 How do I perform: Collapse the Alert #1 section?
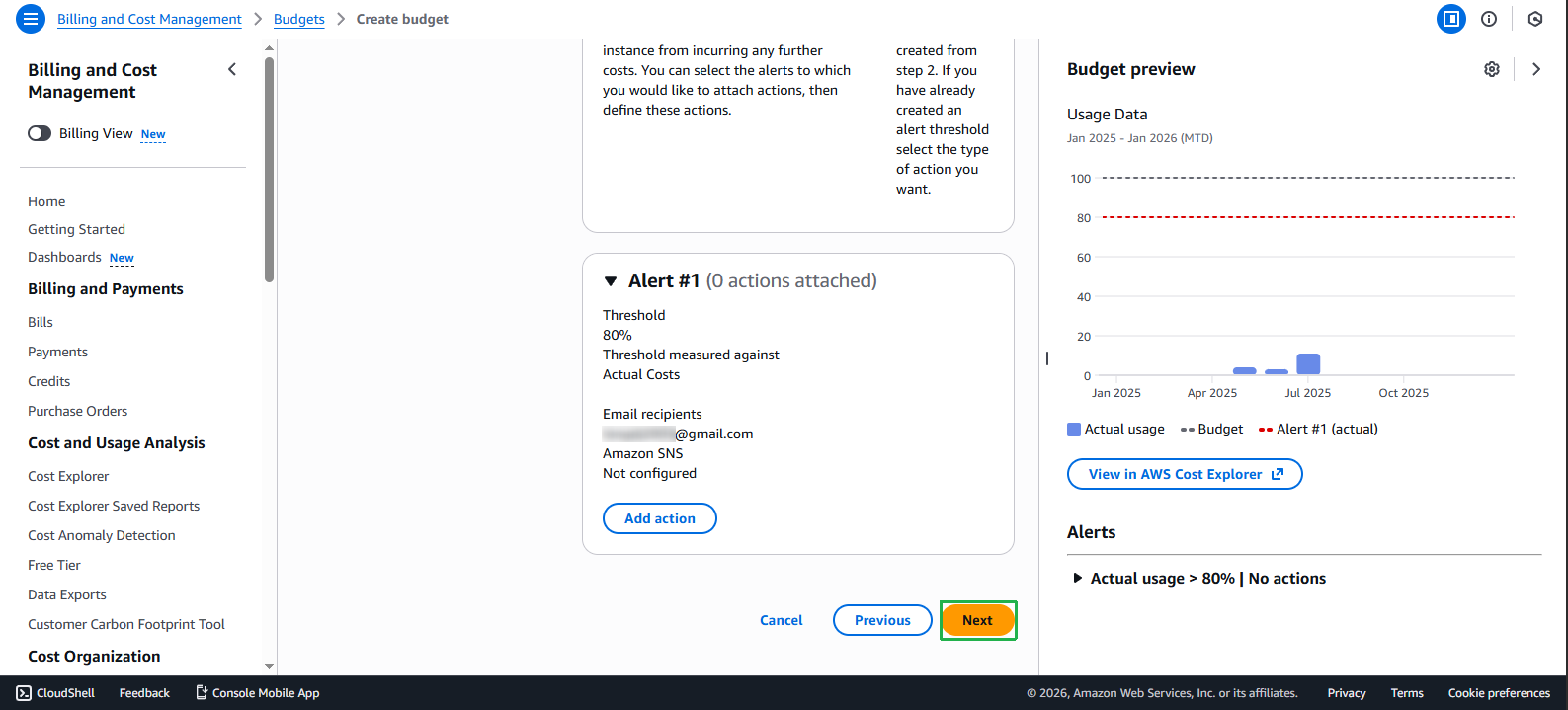(x=611, y=280)
